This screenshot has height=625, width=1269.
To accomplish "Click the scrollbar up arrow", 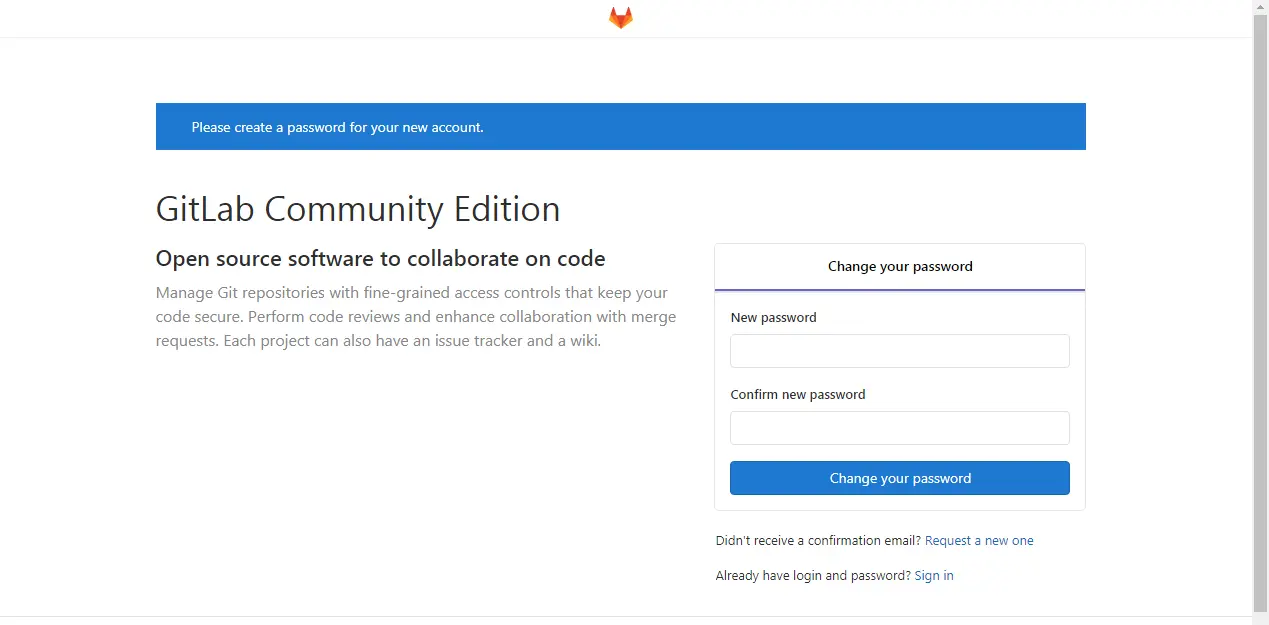I will pyautogui.click(x=1260, y=6).
